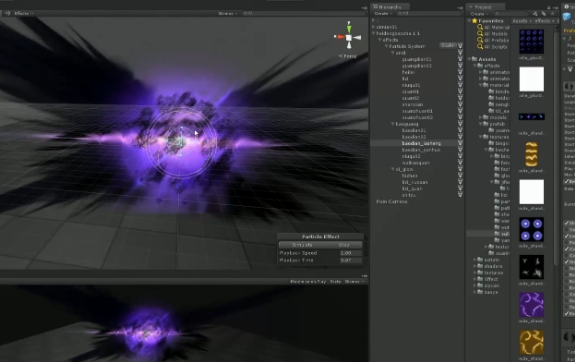
Task: Click the All Scripts saved search icon
Action: [x=480, y=47]
